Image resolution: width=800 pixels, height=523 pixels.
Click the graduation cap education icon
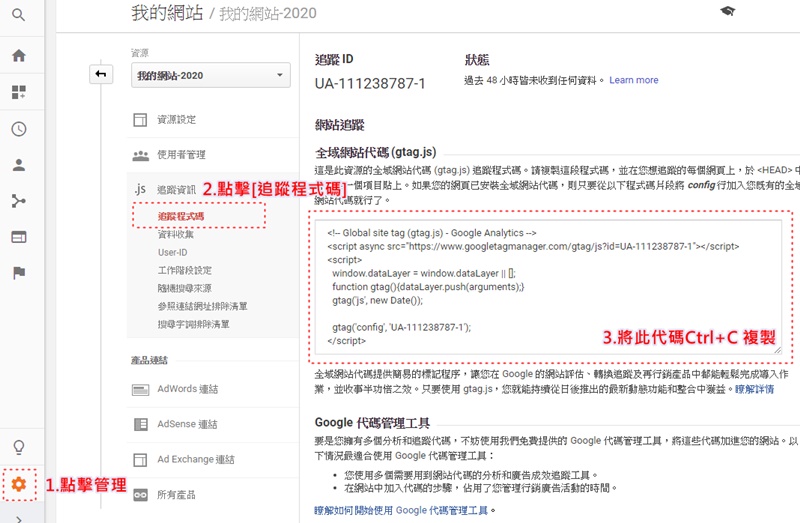(728, 11)
